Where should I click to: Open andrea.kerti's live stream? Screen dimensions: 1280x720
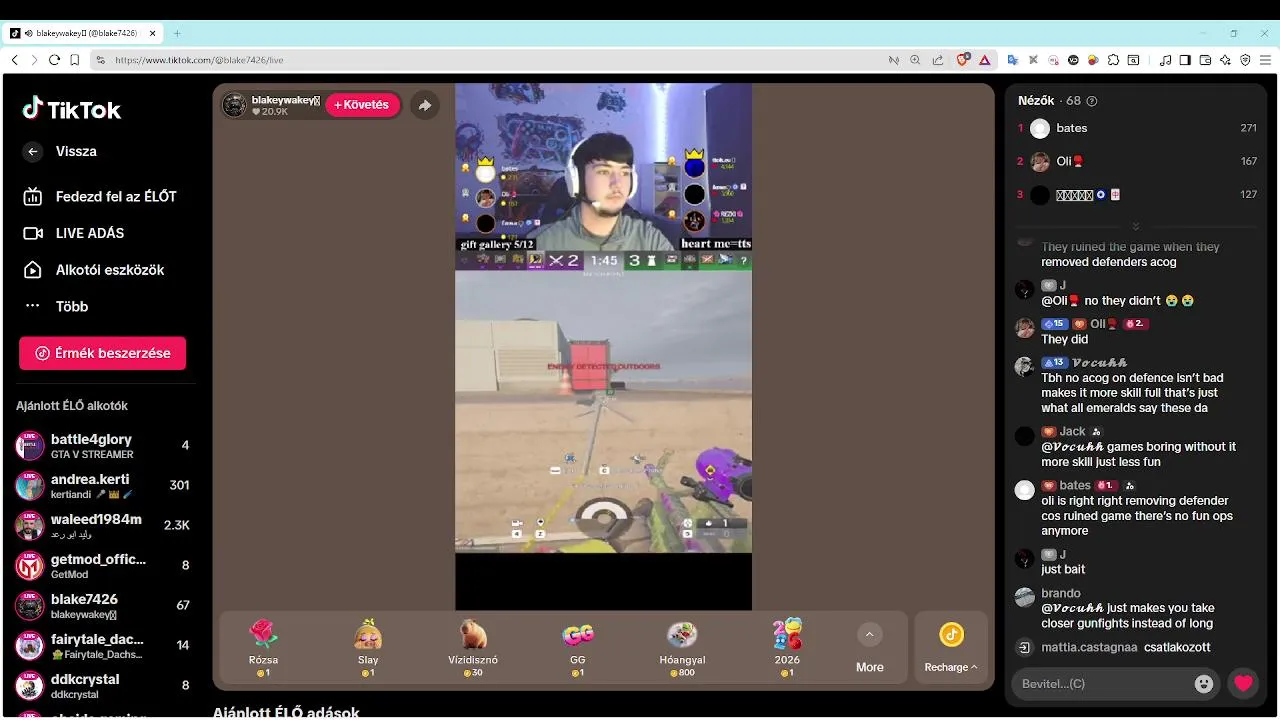(x=103, y=485)
